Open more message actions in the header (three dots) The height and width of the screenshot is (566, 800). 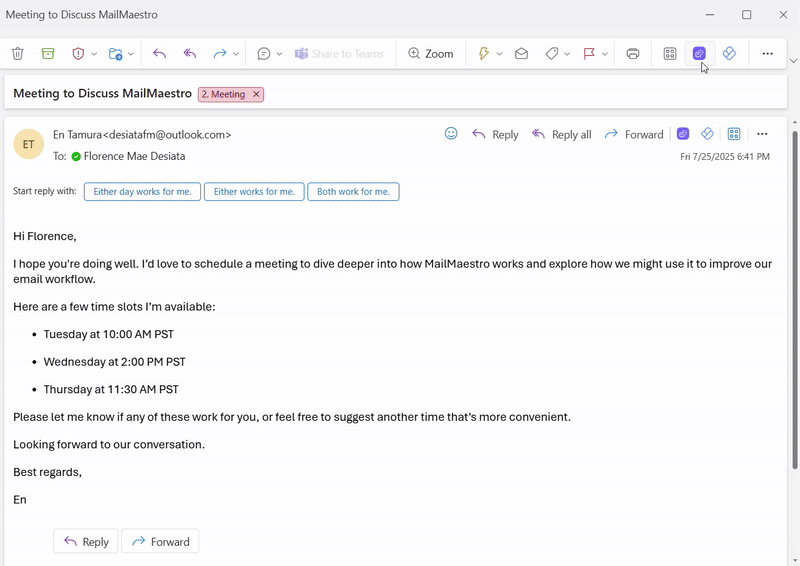pos(762,134)
